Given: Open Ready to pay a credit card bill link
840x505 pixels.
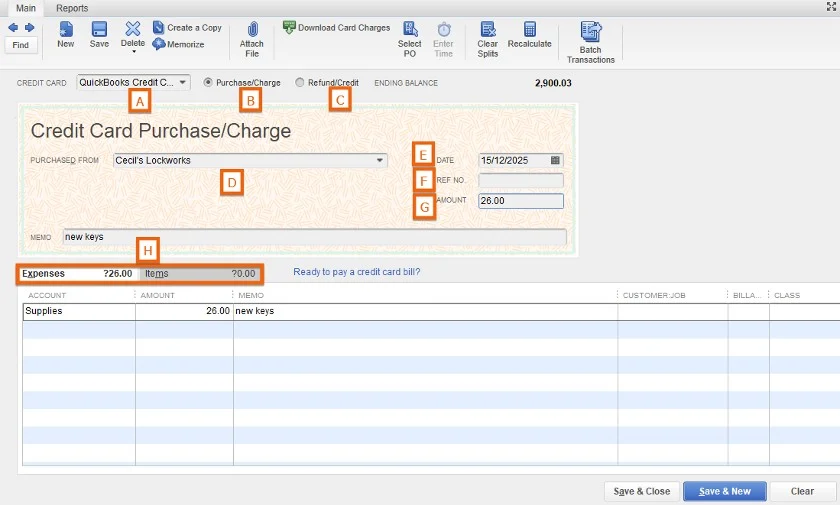Looking at the screenshot, I should pyautogui.click(x=357, y=272).
